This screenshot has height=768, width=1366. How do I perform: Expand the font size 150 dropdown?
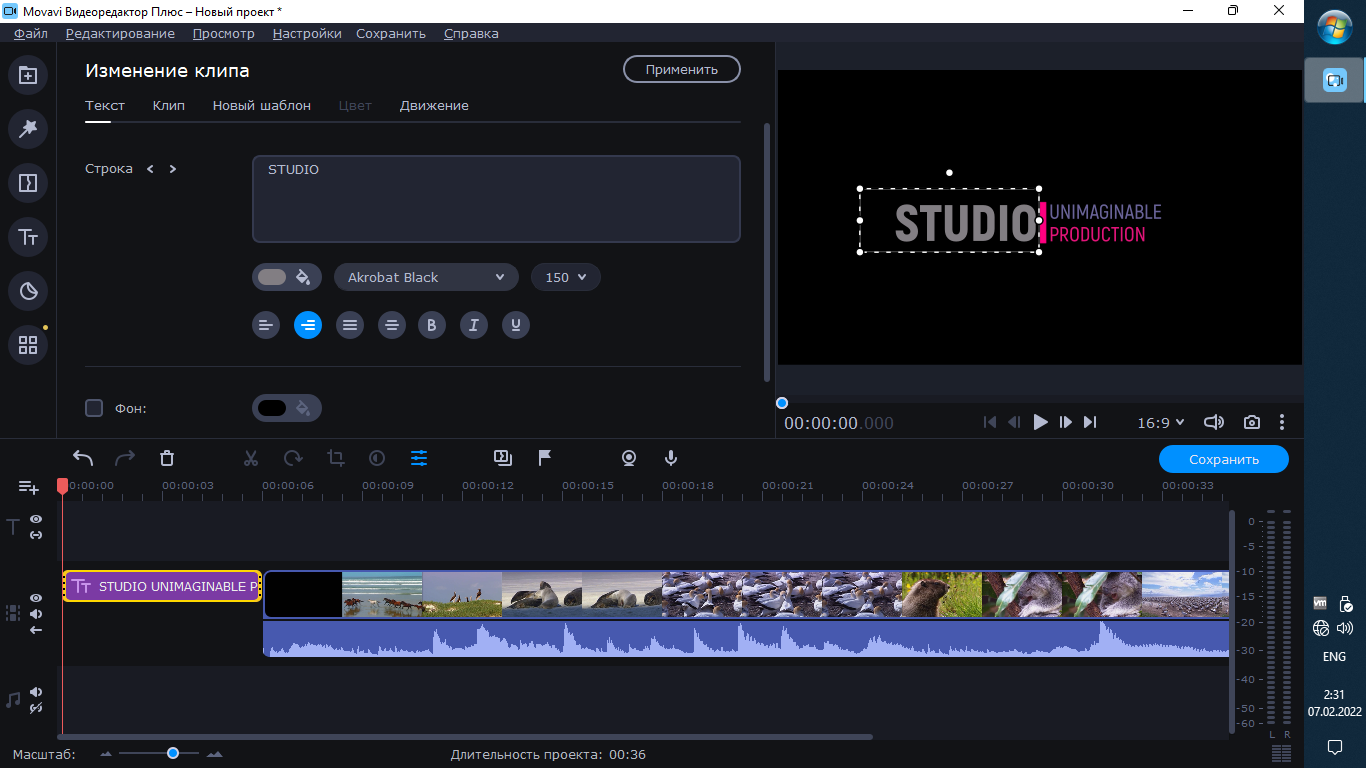tap(566, 277)
